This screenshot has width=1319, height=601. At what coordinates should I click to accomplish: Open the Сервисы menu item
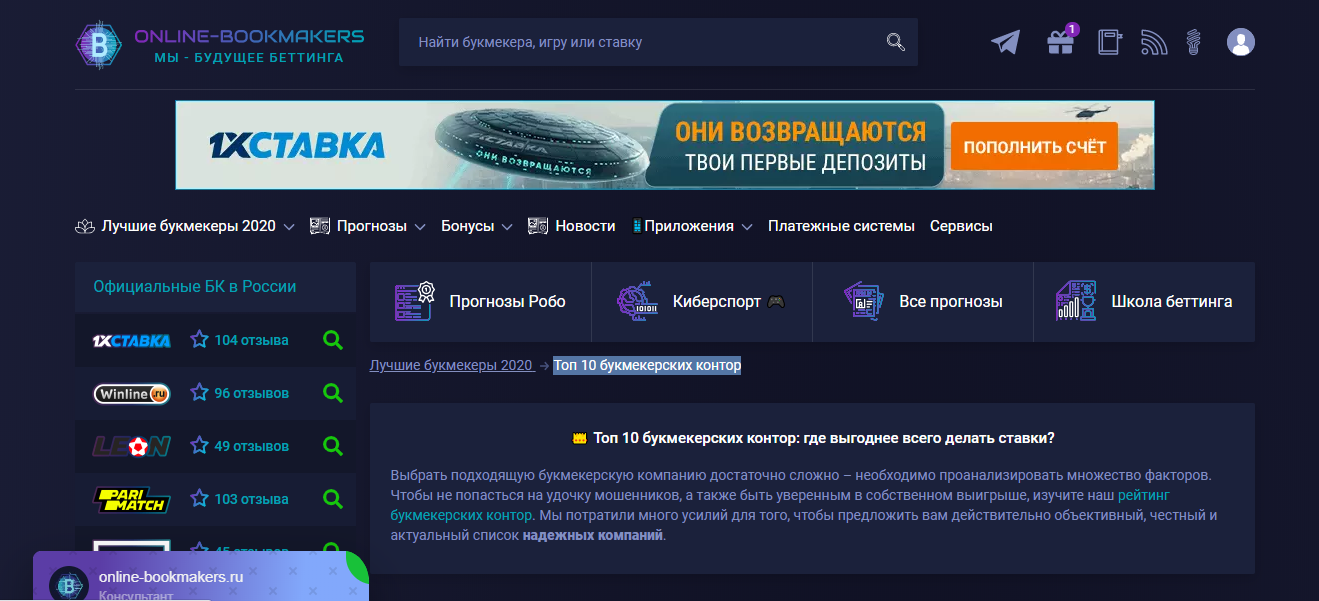click(961, 226)
